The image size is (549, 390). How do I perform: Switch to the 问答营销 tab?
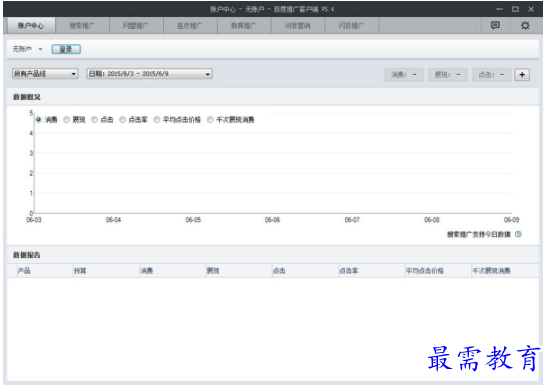[x=298, y=26]
